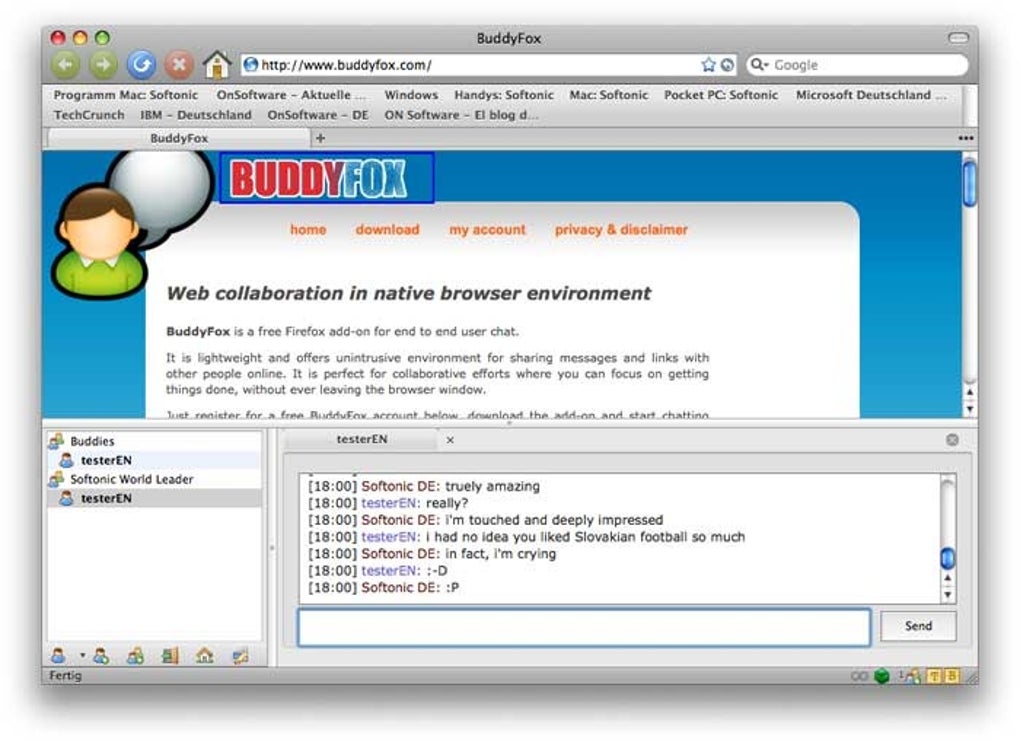
Task: Focus the Google search field
Action: tap(857, 64)
